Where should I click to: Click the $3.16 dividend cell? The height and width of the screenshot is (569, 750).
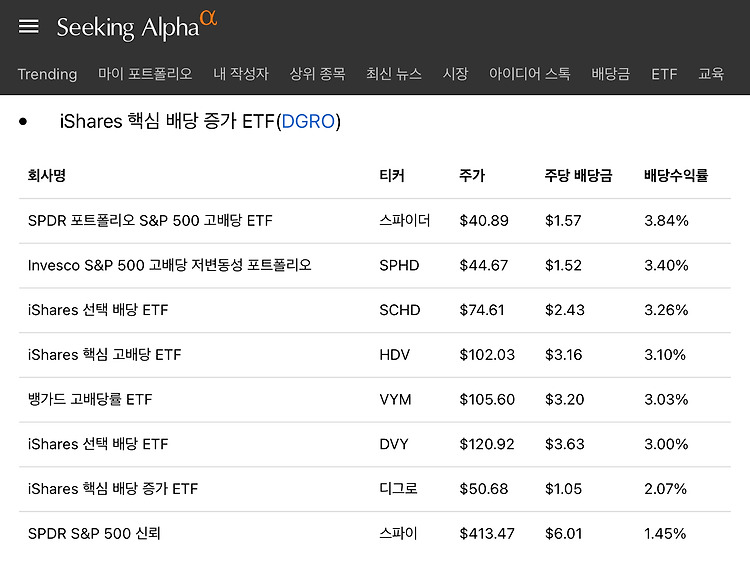point(563,355)
